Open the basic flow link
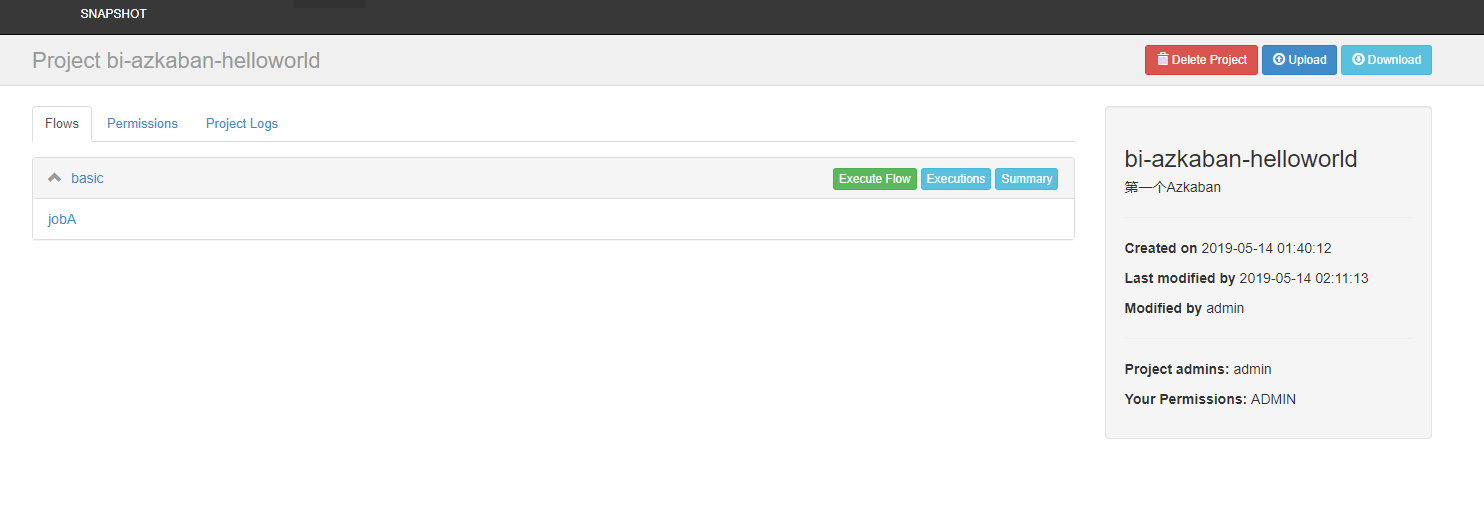Image resolution: width=1484 pixels, height=513 pixels. [x=87, y=178]
